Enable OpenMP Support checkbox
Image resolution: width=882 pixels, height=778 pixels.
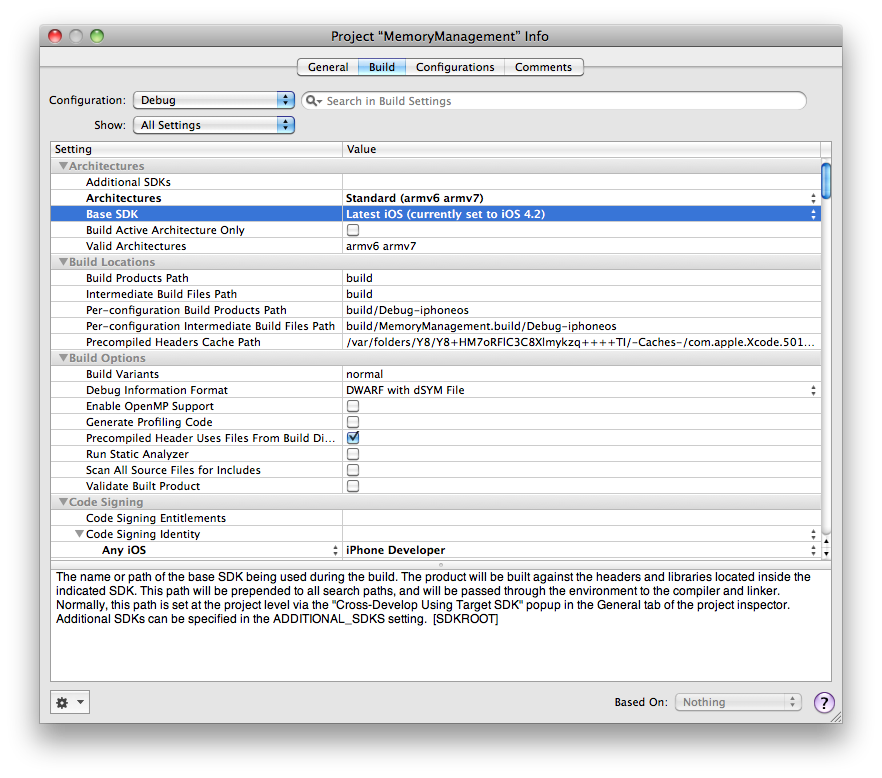click(353, 406)
